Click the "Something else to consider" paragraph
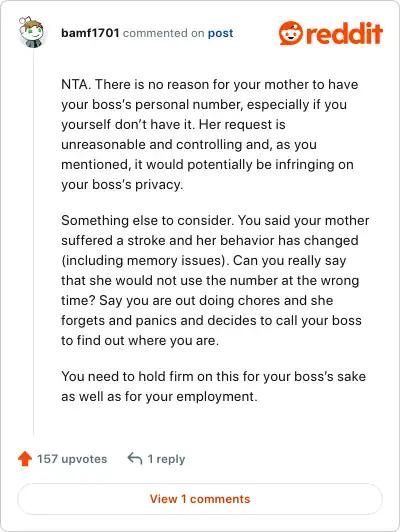Image resolution: width=400 pixels, height=532 pixels. point(215,280)
